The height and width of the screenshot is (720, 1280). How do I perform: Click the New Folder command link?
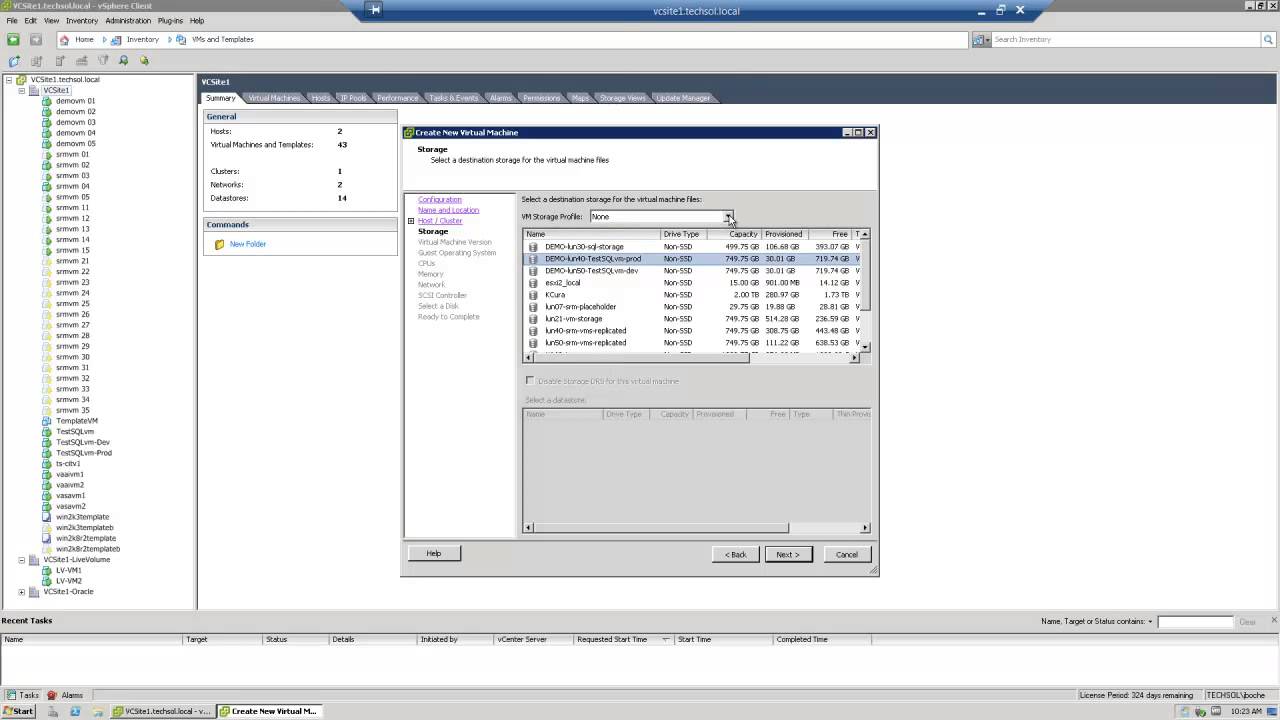(248, 244)
